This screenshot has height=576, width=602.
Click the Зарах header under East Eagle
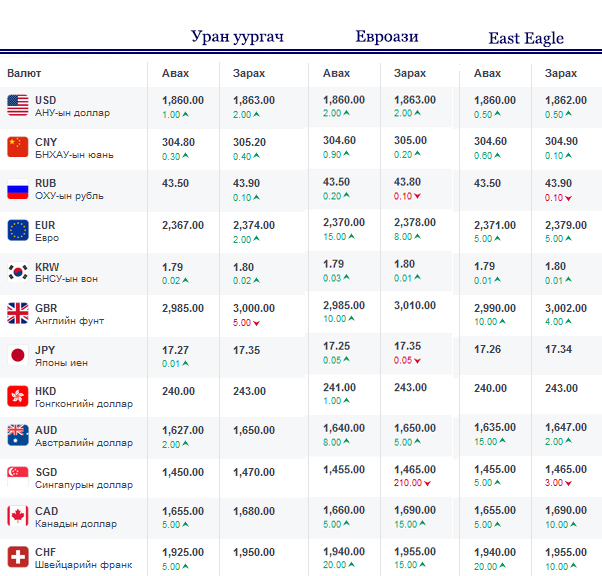(x=560, y=74)
